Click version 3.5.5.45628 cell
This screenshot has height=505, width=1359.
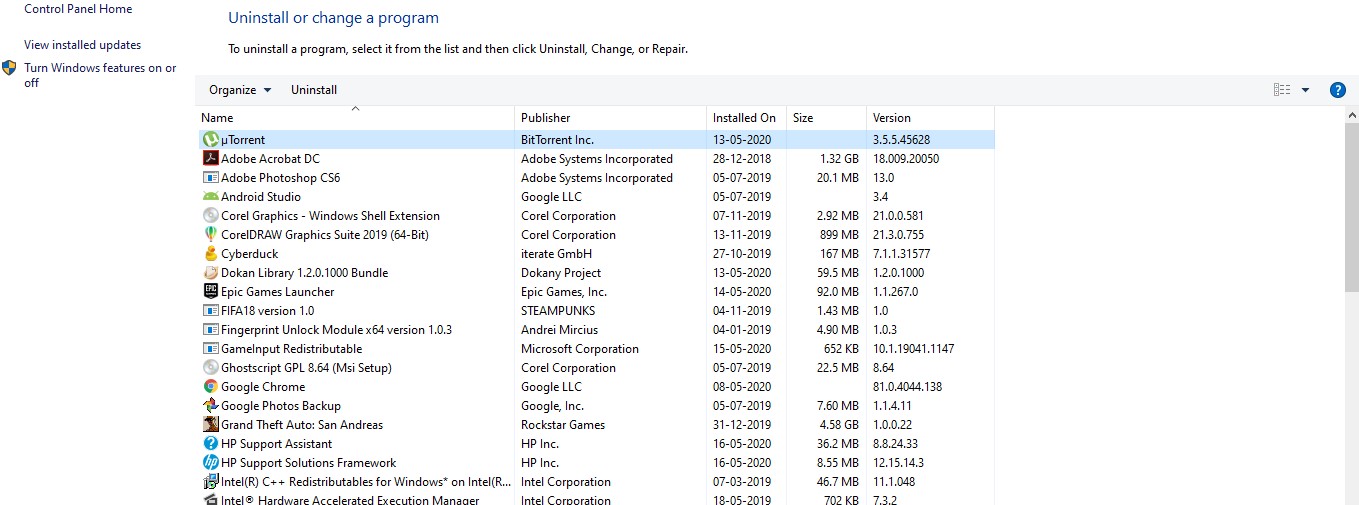pyautogui.click(x=901, y=140)
